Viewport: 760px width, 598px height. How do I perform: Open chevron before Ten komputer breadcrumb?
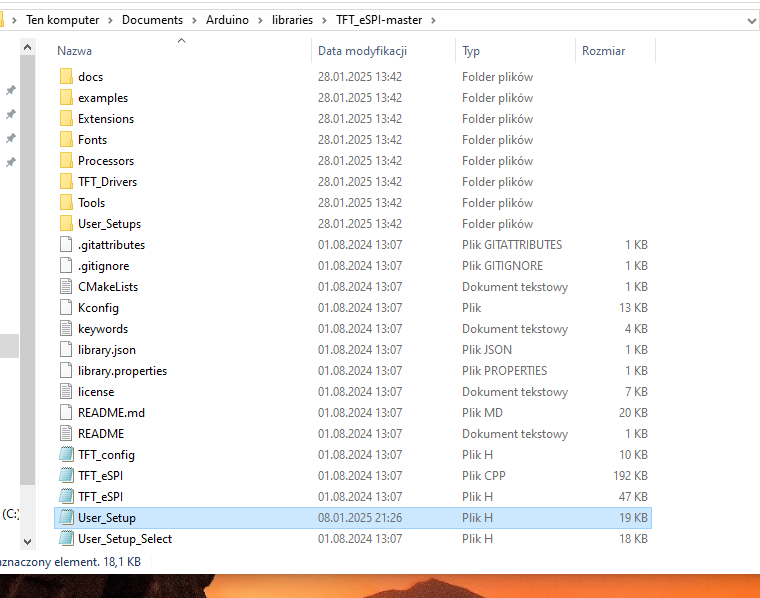click(15, 20)
